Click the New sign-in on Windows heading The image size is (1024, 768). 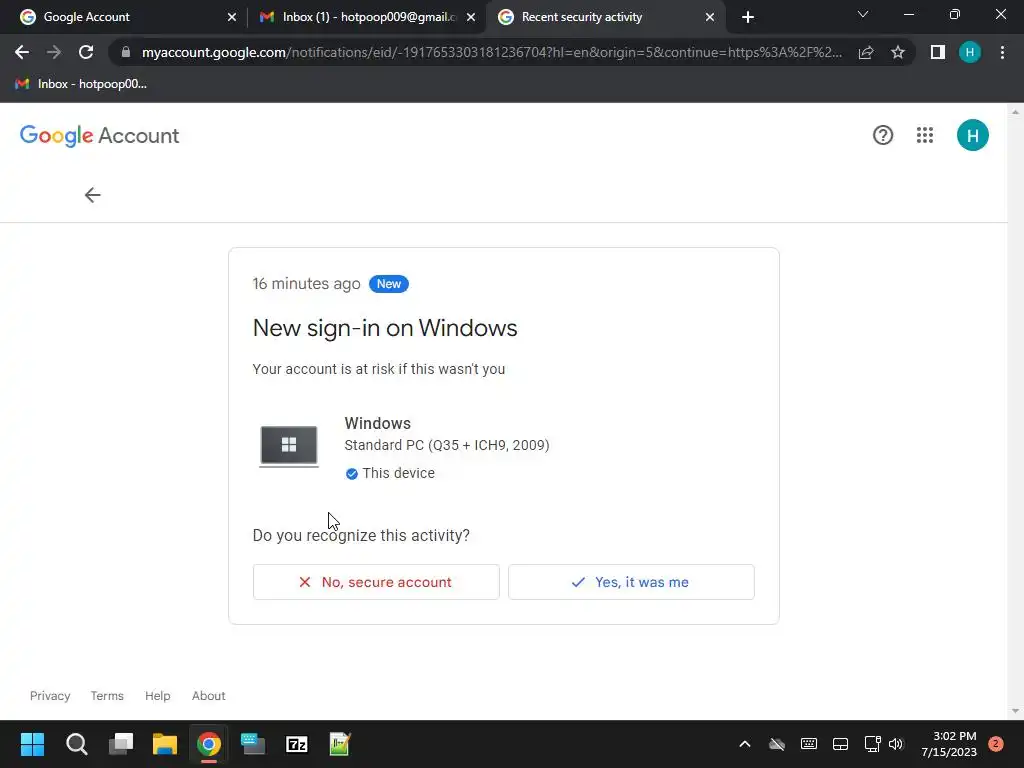click(385, 328)
